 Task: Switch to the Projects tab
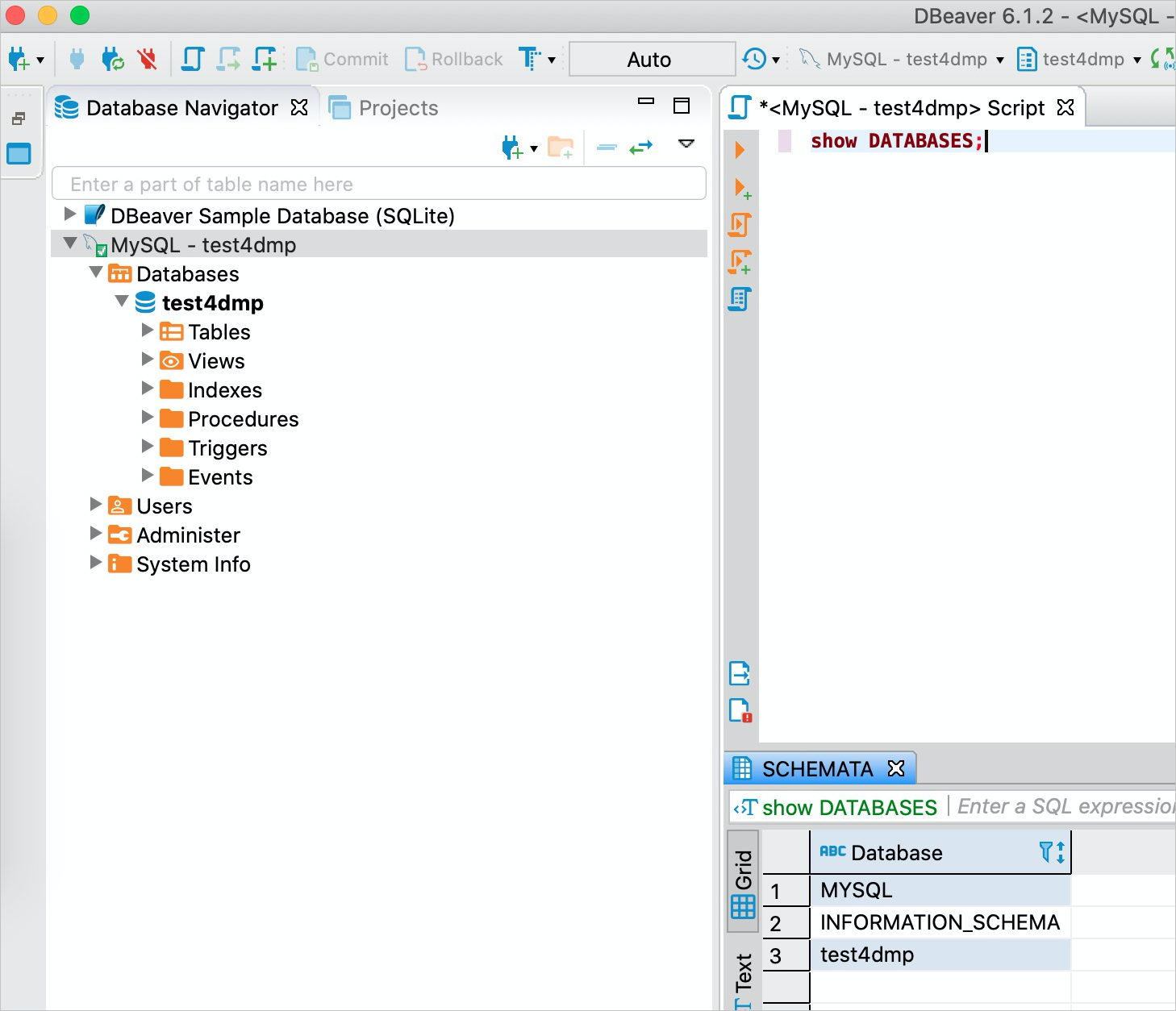[384, 108]
